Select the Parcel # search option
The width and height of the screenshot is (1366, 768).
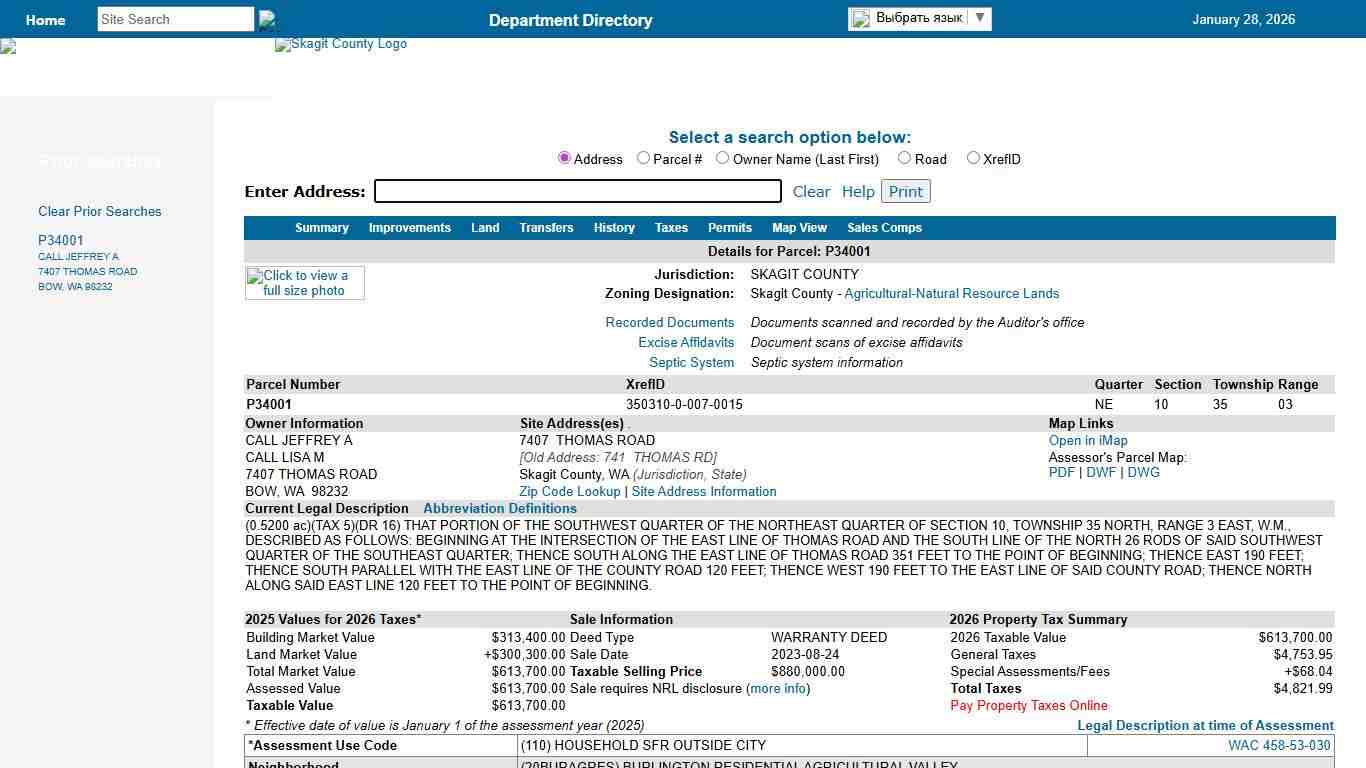643,158
